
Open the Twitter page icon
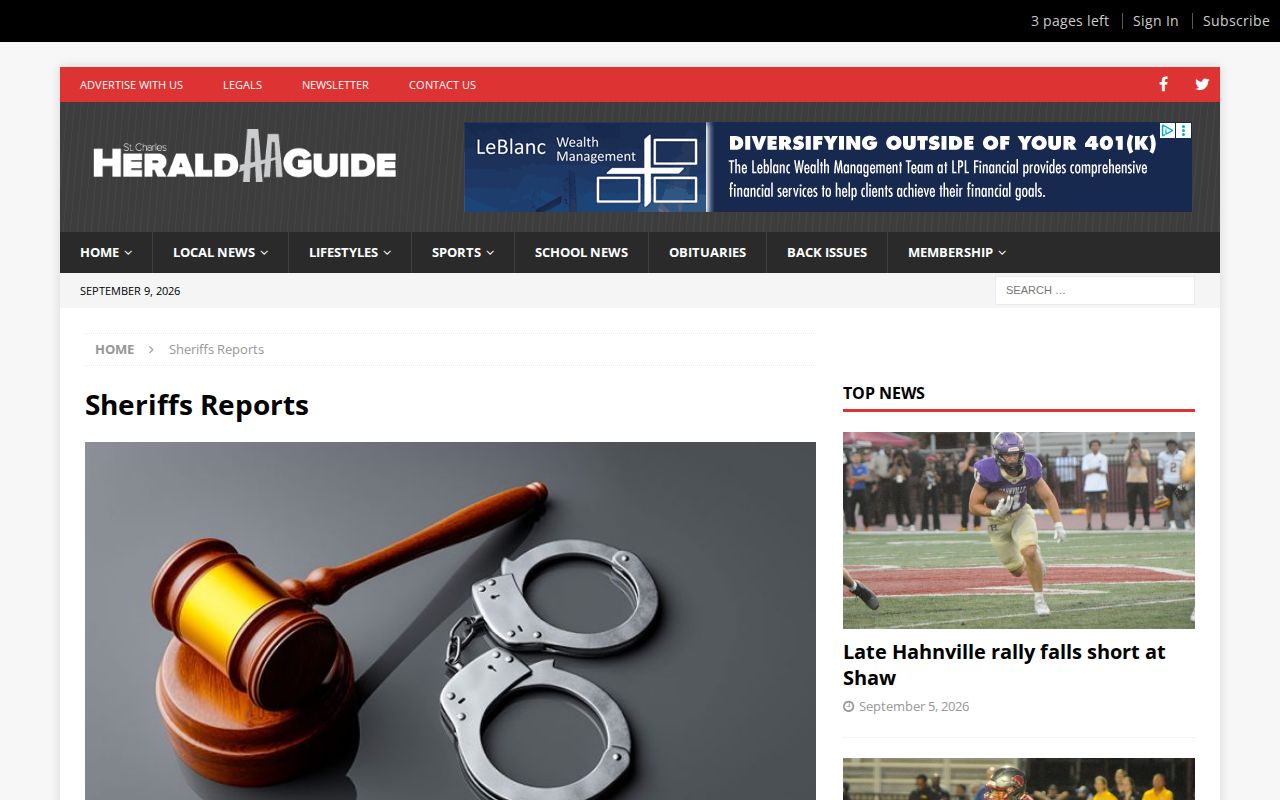1202,84
